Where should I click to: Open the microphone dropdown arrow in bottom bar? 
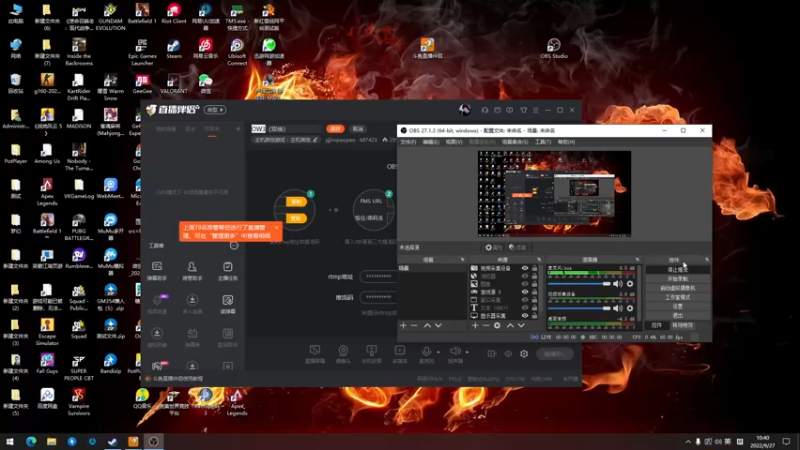tap(438, 352)
